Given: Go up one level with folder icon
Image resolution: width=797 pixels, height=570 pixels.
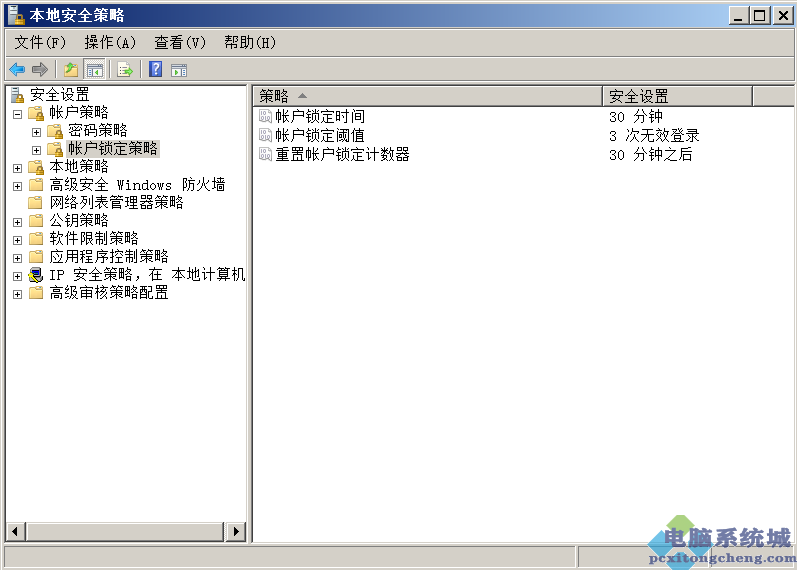Looking at the screenshot, I should [71, 69].
